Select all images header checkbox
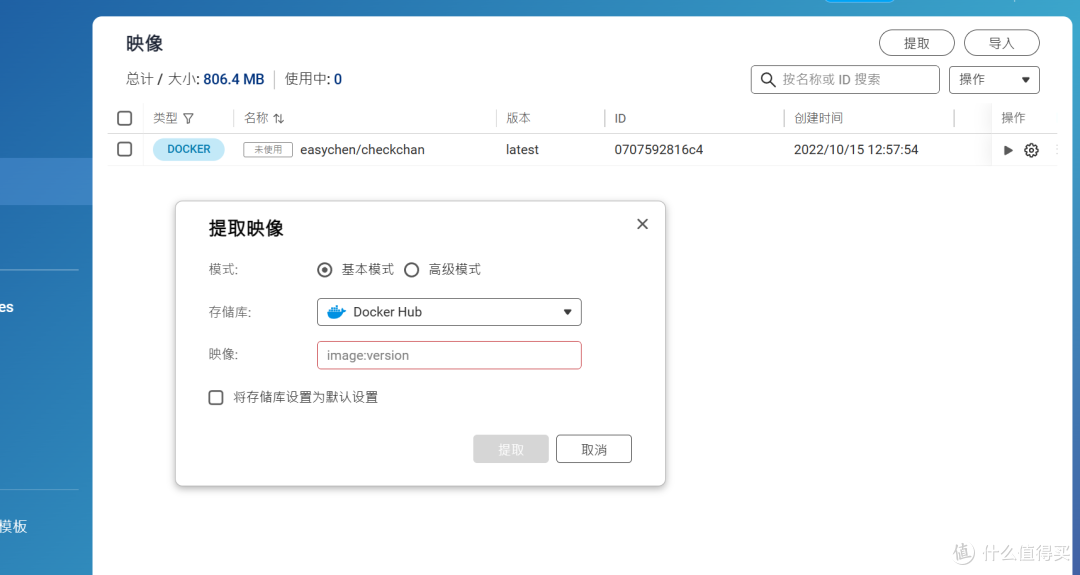 (x=125, y=118)
